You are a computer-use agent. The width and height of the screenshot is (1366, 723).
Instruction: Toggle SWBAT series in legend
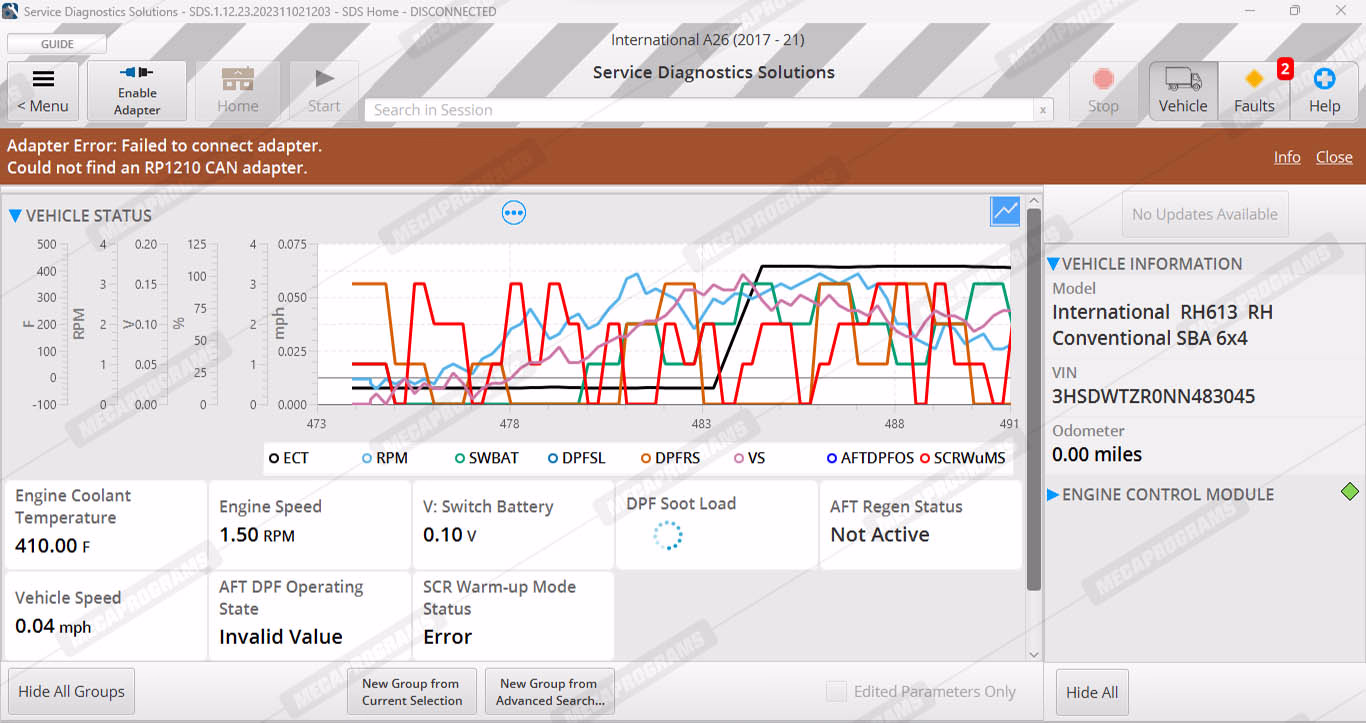(487, 458)
